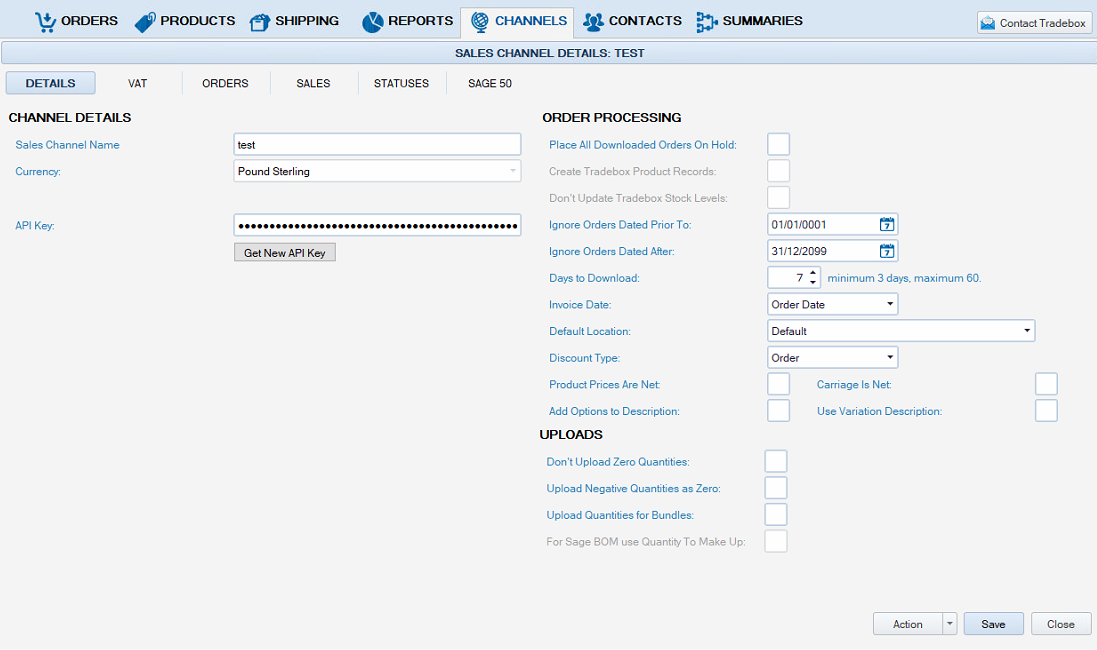This screenshot has width=1097, height=650.
Task: Click the Contacts people icon
Action: (594, 21)
